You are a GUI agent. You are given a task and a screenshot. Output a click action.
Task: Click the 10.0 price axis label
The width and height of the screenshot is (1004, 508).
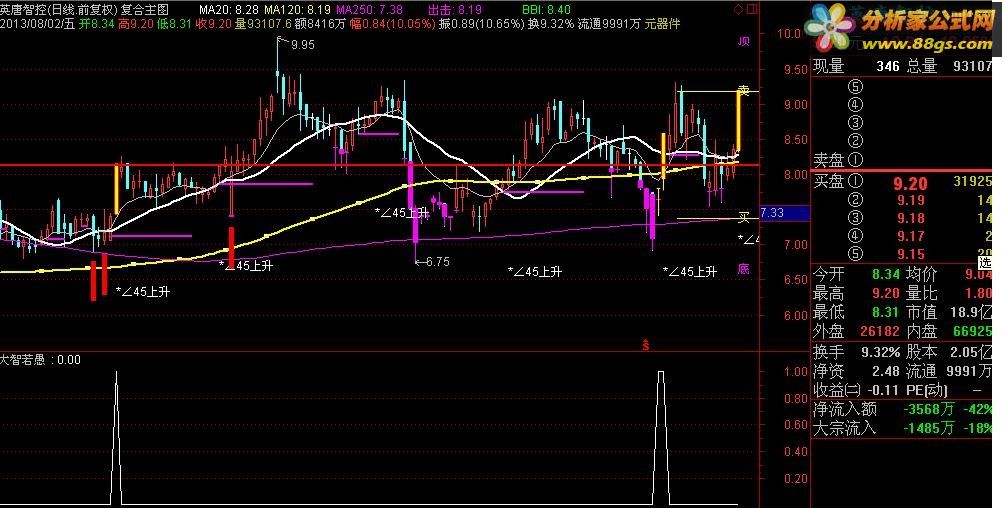click(788, 34)
